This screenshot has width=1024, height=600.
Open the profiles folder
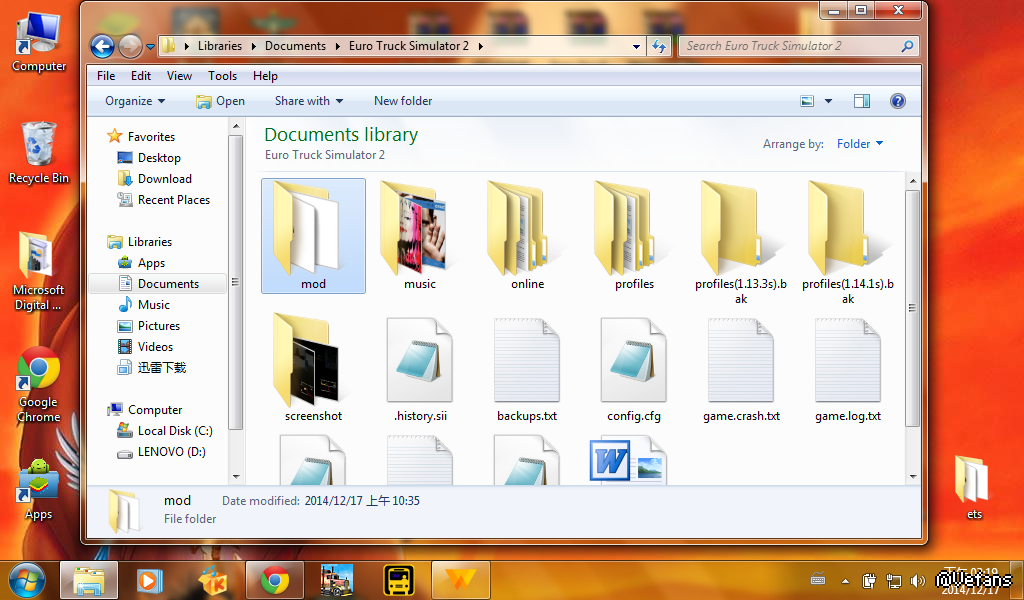coord(634,234)
